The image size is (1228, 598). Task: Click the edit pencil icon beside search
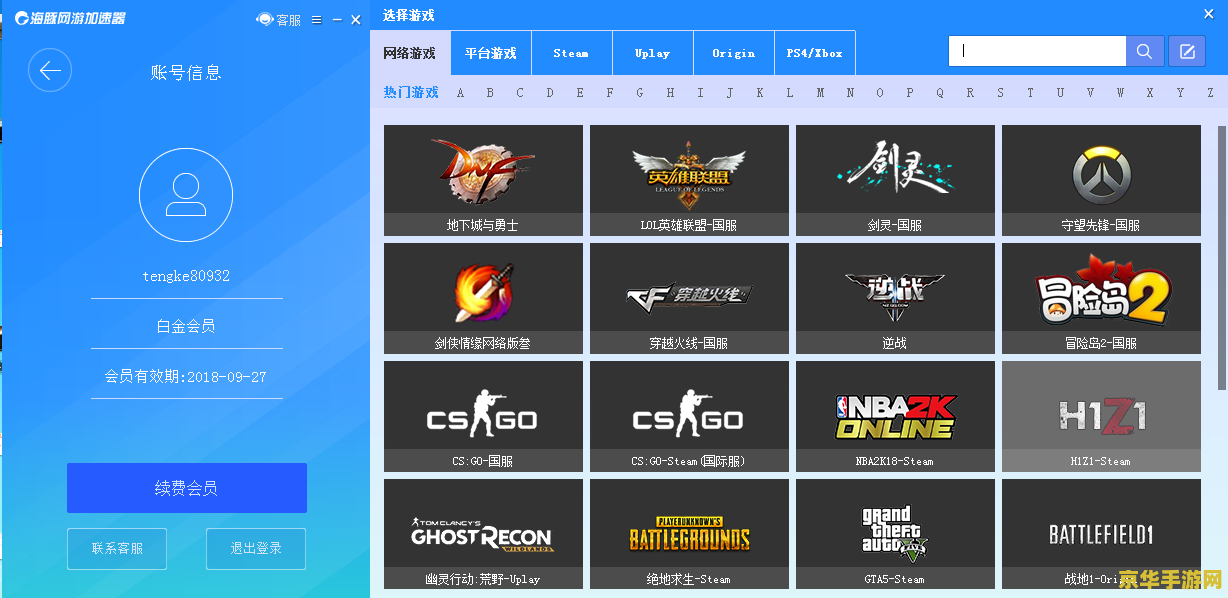click(x=1187, y=51)
